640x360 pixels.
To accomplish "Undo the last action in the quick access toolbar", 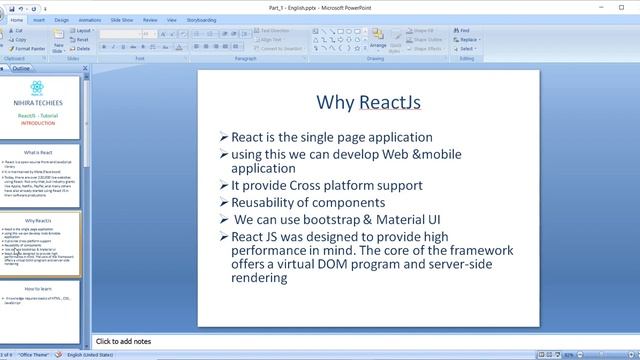I will (21, 9).
